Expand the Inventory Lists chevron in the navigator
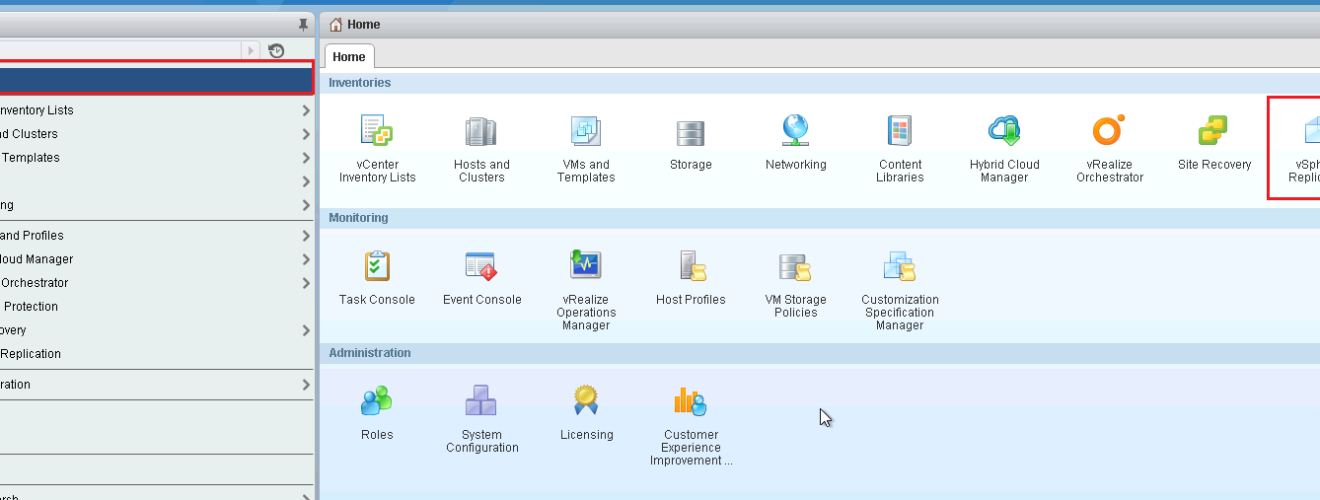Screen dimensions: 1320x500 click(x=306, y=110)
